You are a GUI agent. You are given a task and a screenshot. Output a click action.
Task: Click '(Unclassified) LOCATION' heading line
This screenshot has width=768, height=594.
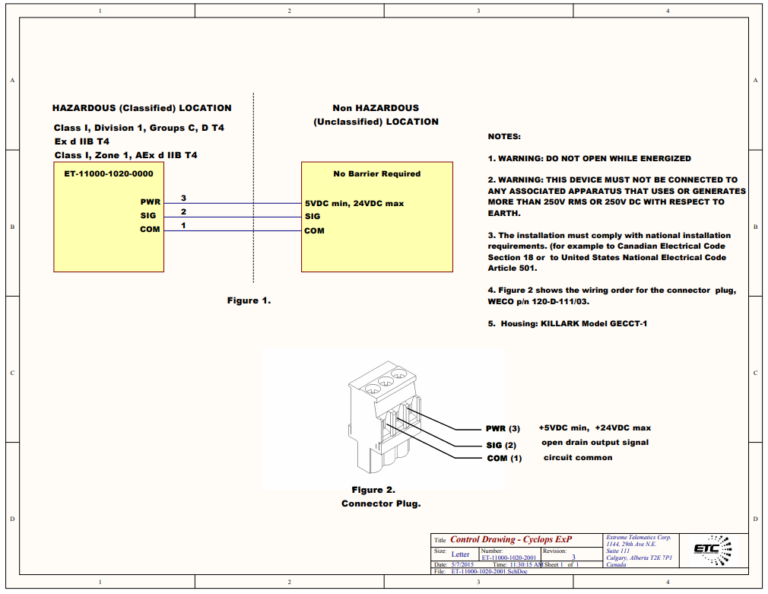click(x=376, y=121)
